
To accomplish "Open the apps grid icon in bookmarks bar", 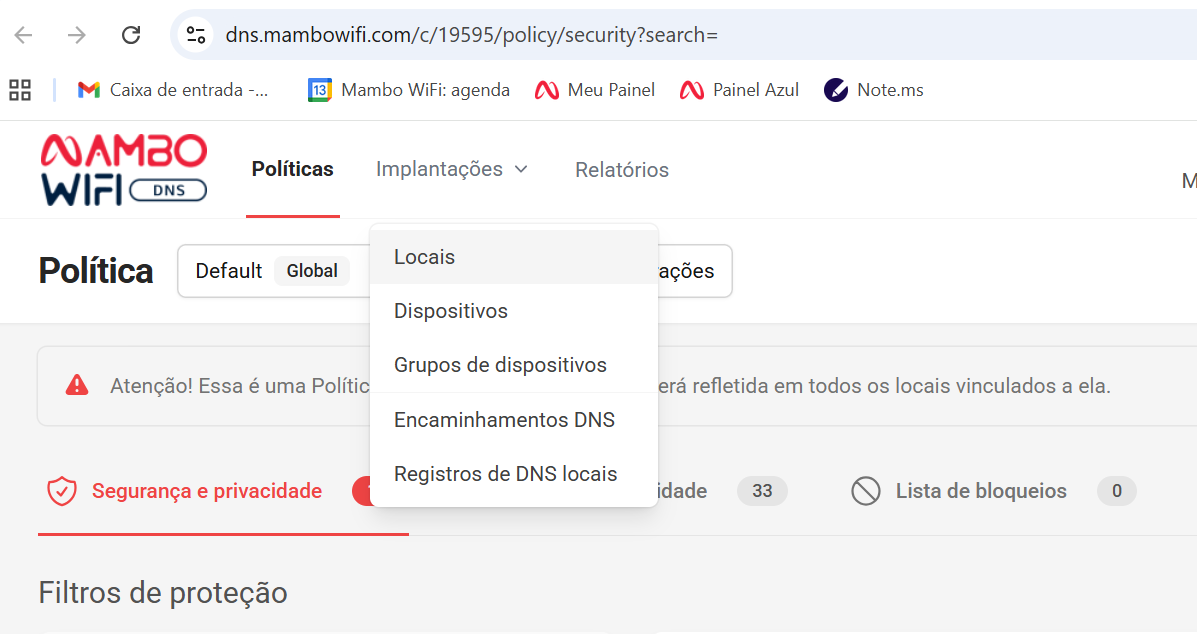I will point(20,90).
